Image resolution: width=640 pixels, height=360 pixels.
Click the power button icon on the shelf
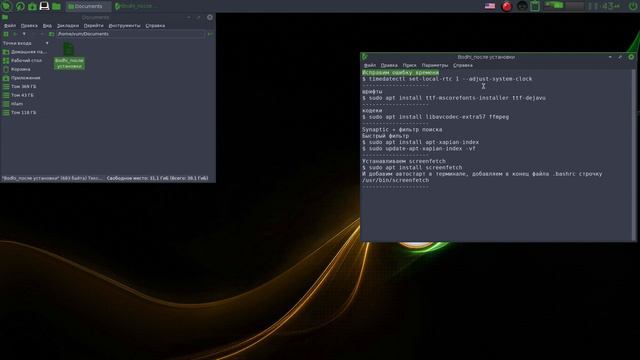coord(632,6)
